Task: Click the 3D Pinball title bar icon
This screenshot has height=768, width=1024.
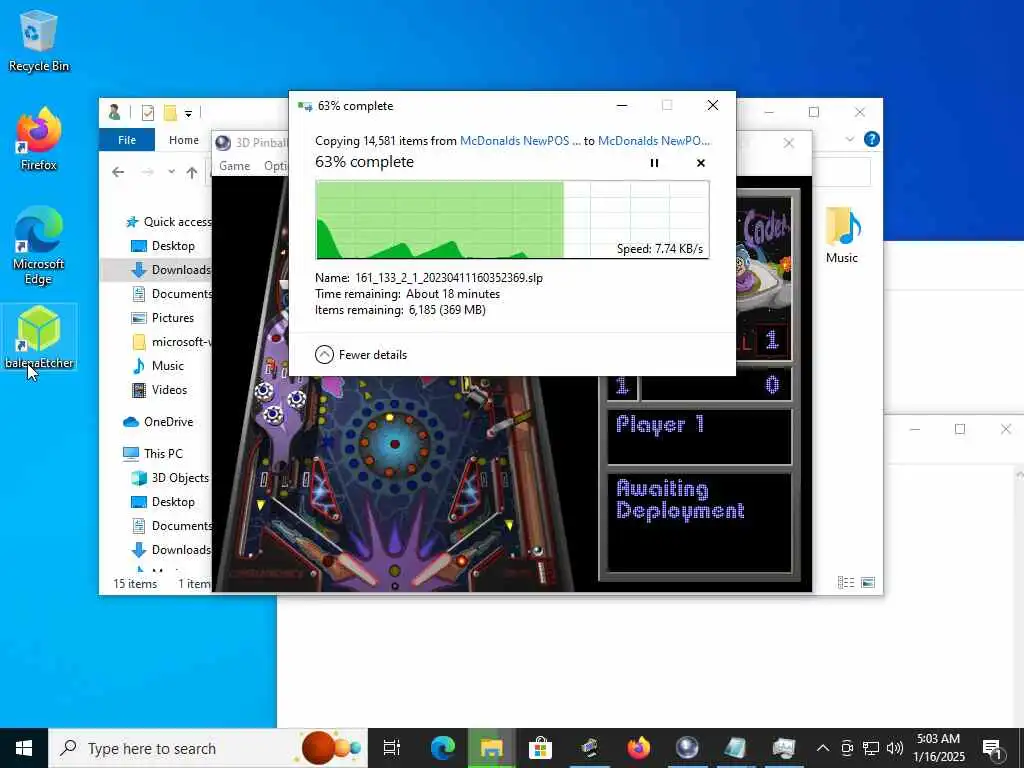Action: [x=223, y=142]
